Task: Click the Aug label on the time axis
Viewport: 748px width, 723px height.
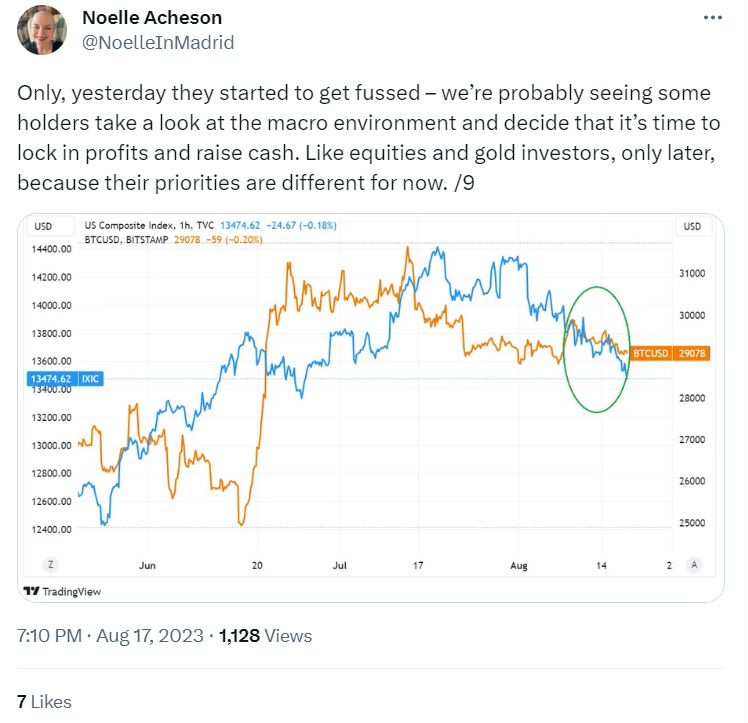Action: pyautogui.click(x=519, y=566)
